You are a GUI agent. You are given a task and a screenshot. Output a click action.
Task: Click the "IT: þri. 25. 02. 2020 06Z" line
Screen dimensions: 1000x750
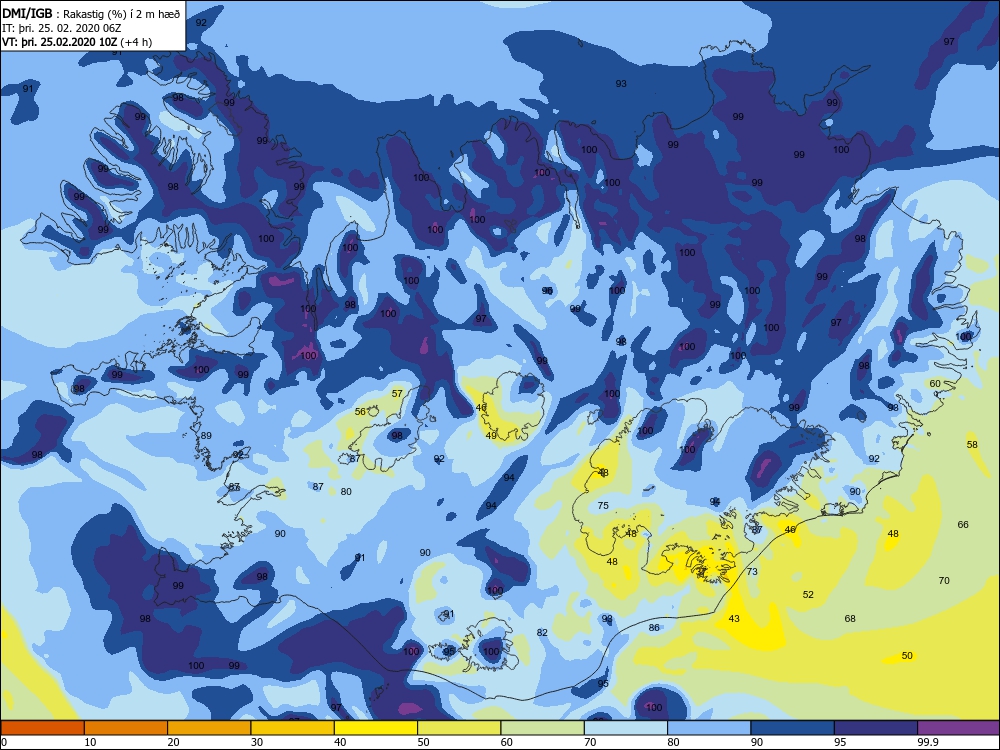pos(61,28)
